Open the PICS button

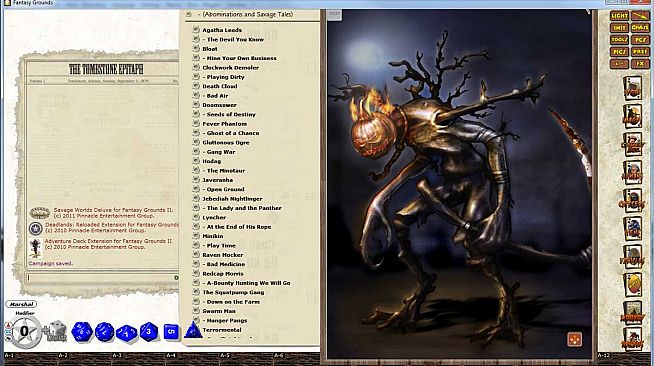pyautogui.click(x=619, y=52)
